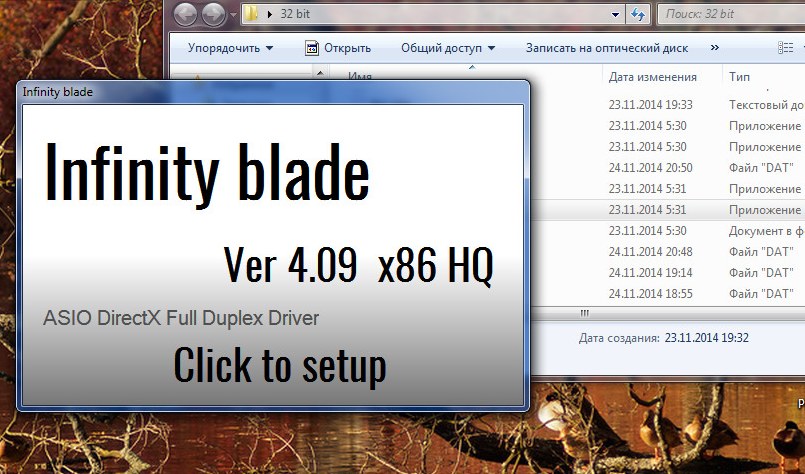Select the 'Текстовый до' type cell
Image resolution: width=805 pixels, height=474 pixels.
click(766, 105)
